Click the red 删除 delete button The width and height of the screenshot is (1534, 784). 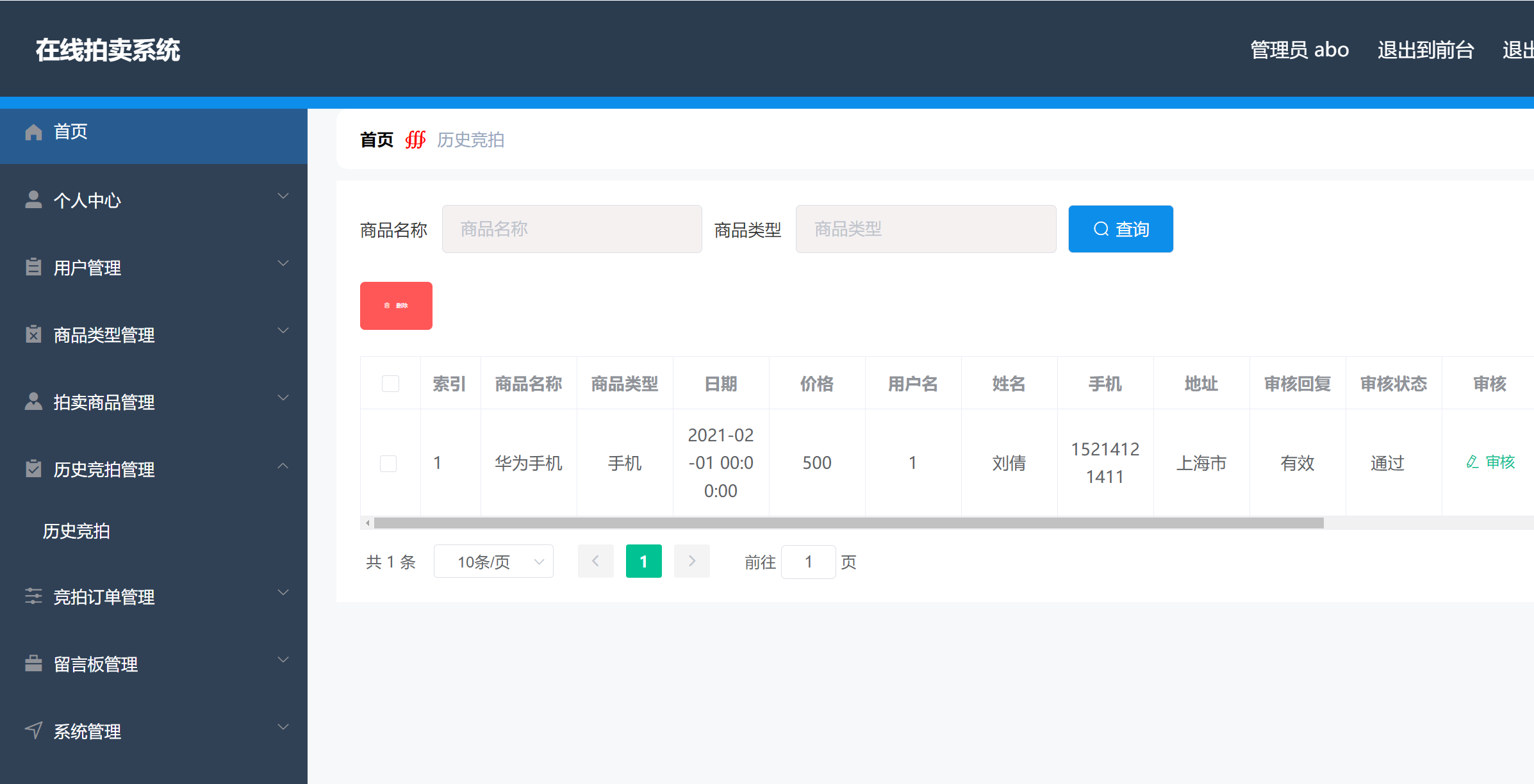pyautogui.click(x=396, y=306)
